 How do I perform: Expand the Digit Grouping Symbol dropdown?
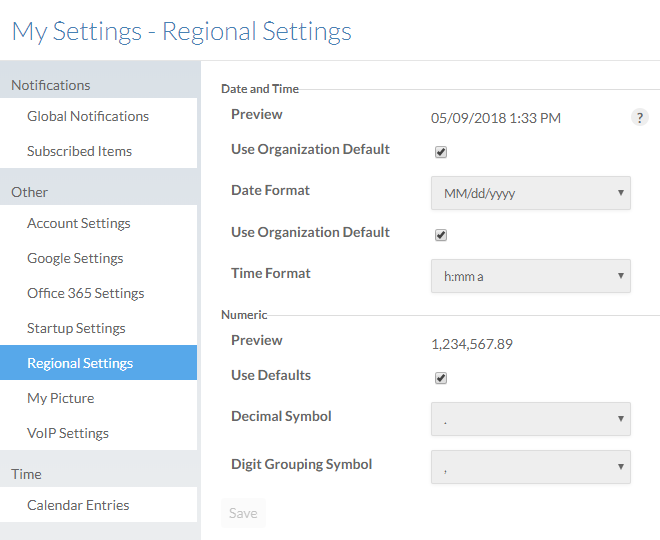click(x=530, y=467)
